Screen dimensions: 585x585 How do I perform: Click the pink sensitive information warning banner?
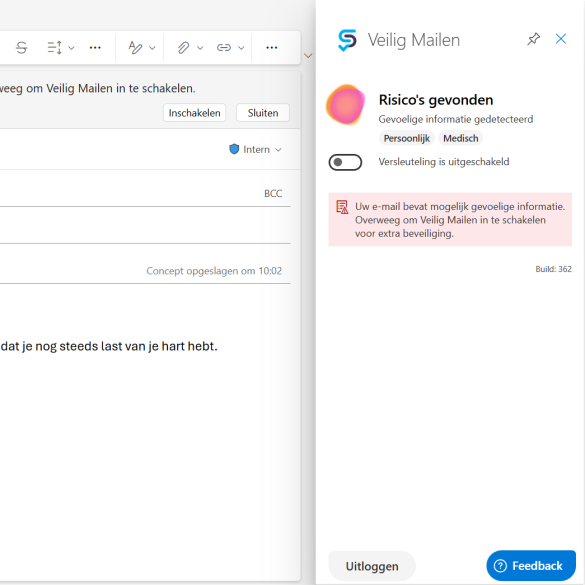coord(450,220)
